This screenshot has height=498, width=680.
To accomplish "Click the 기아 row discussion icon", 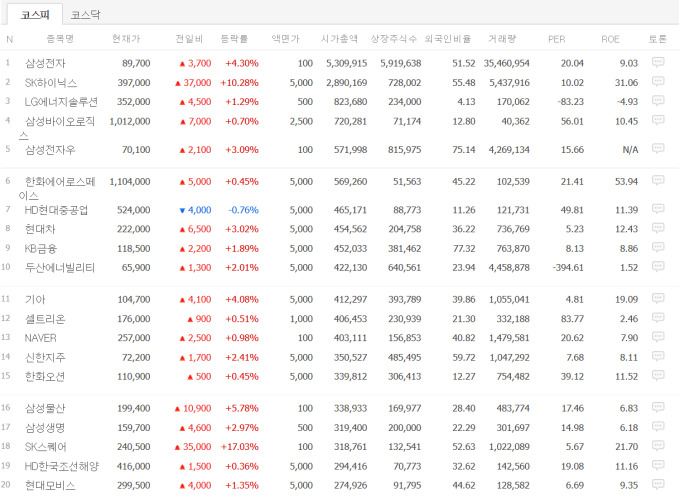I will (x=658, y=299).
